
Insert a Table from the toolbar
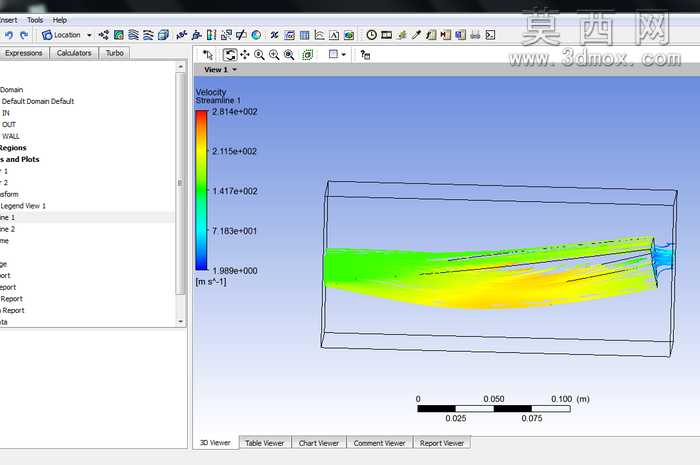click(x=304, y=35)
